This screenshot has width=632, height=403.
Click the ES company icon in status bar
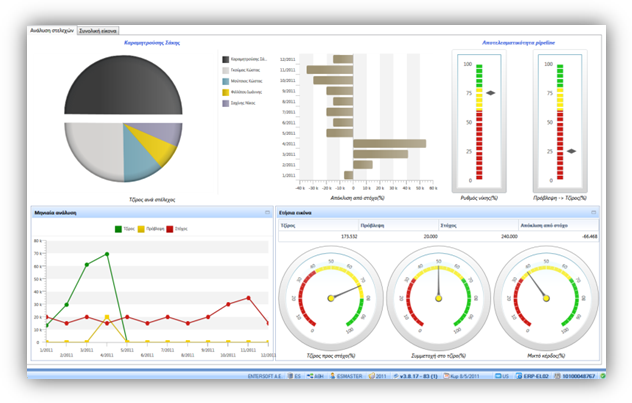click(x=290, y=376)
